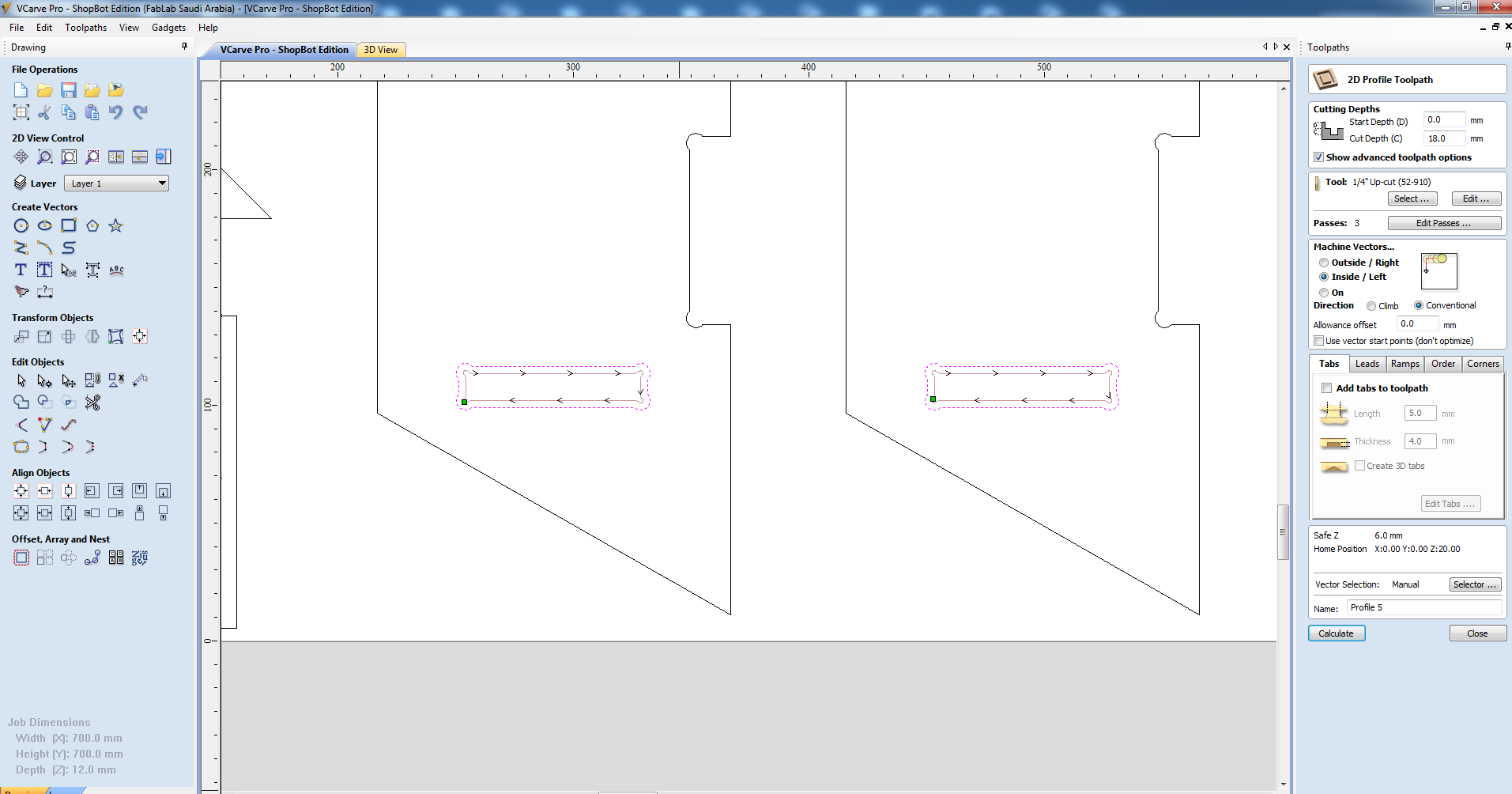This screenshot has width=1512, height=794.
Task: Select the On machine vectors option
Action: [x=1324, y=293]
